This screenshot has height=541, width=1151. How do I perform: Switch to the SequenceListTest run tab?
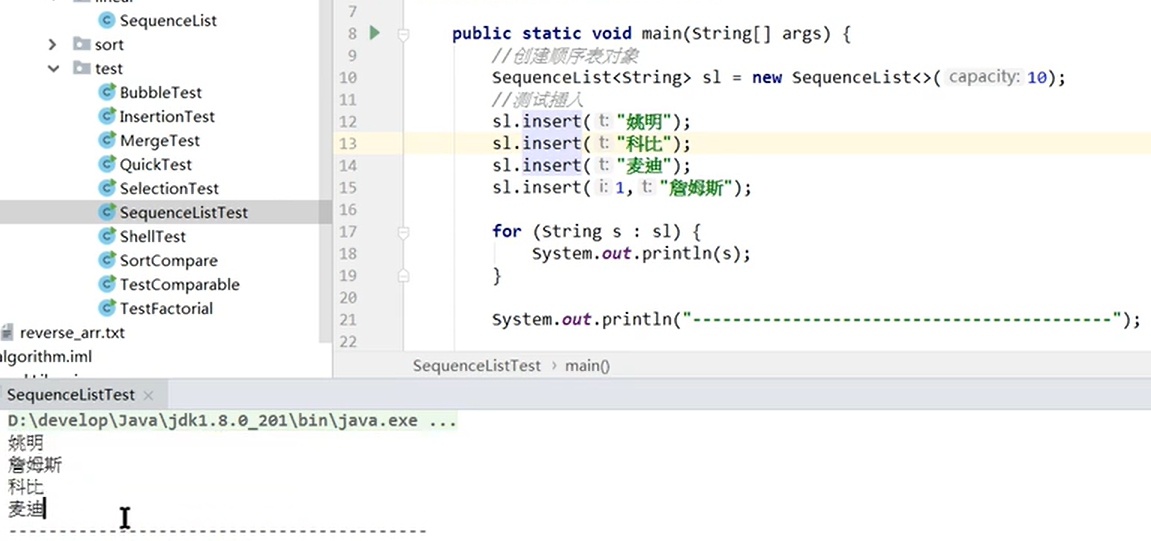point(70,395)
